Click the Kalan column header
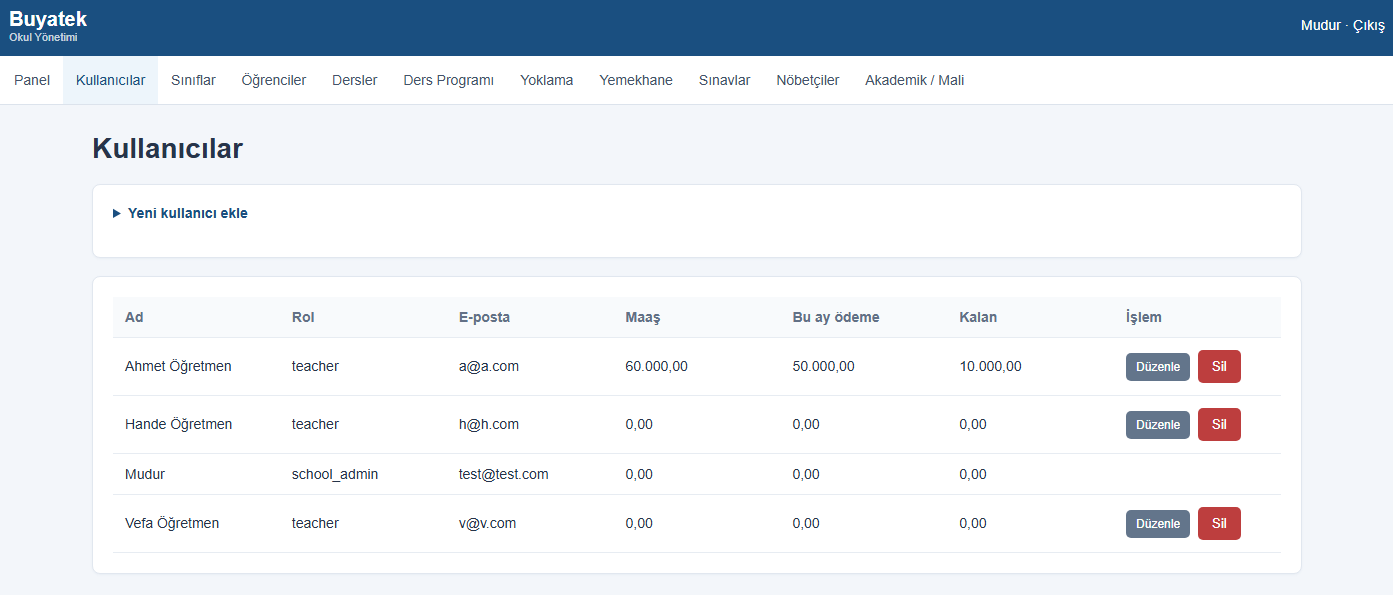 coord(978,317)
